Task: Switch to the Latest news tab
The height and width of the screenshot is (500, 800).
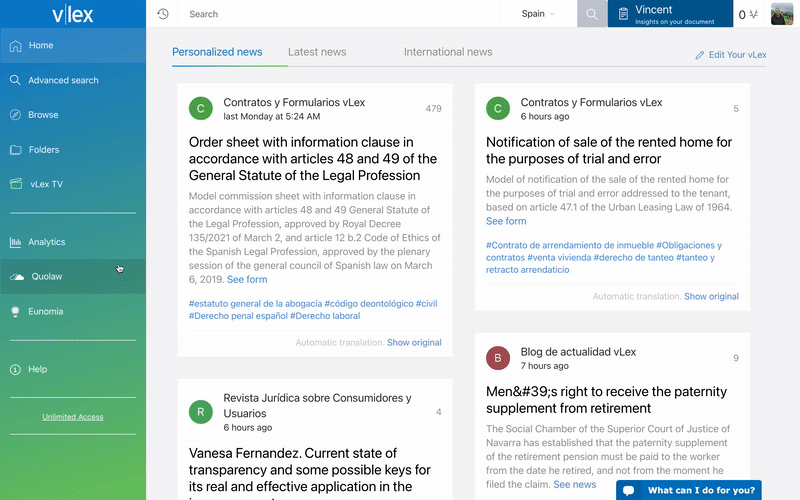Action: pos(317,52)
